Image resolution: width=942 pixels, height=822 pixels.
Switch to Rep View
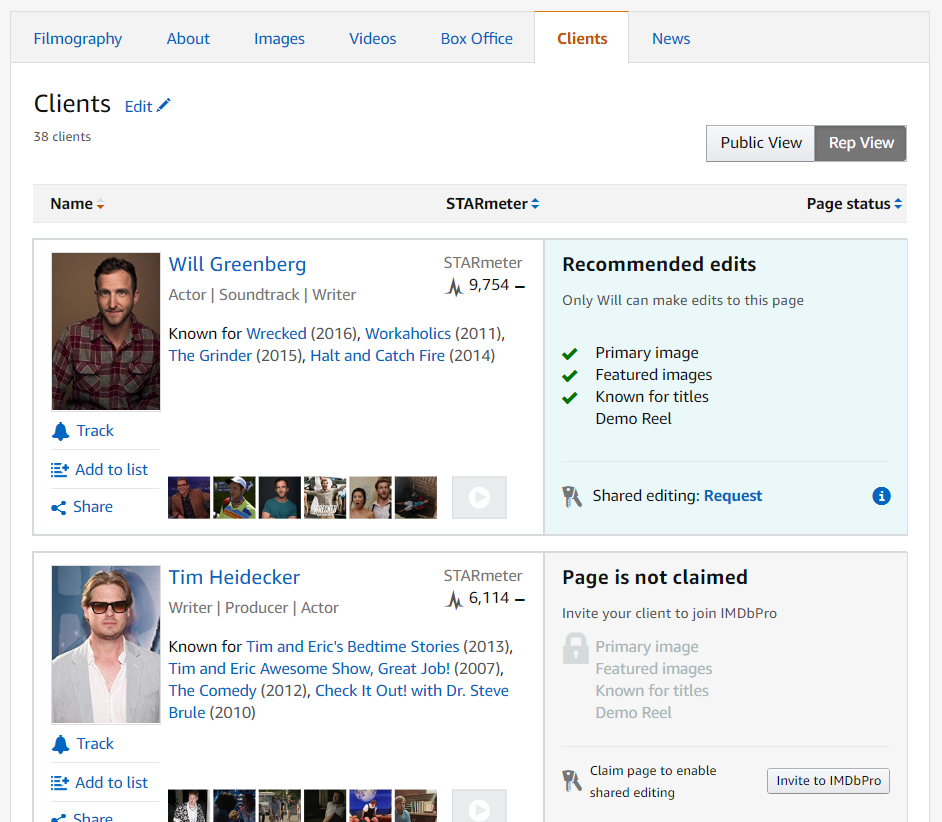(861, 143)
